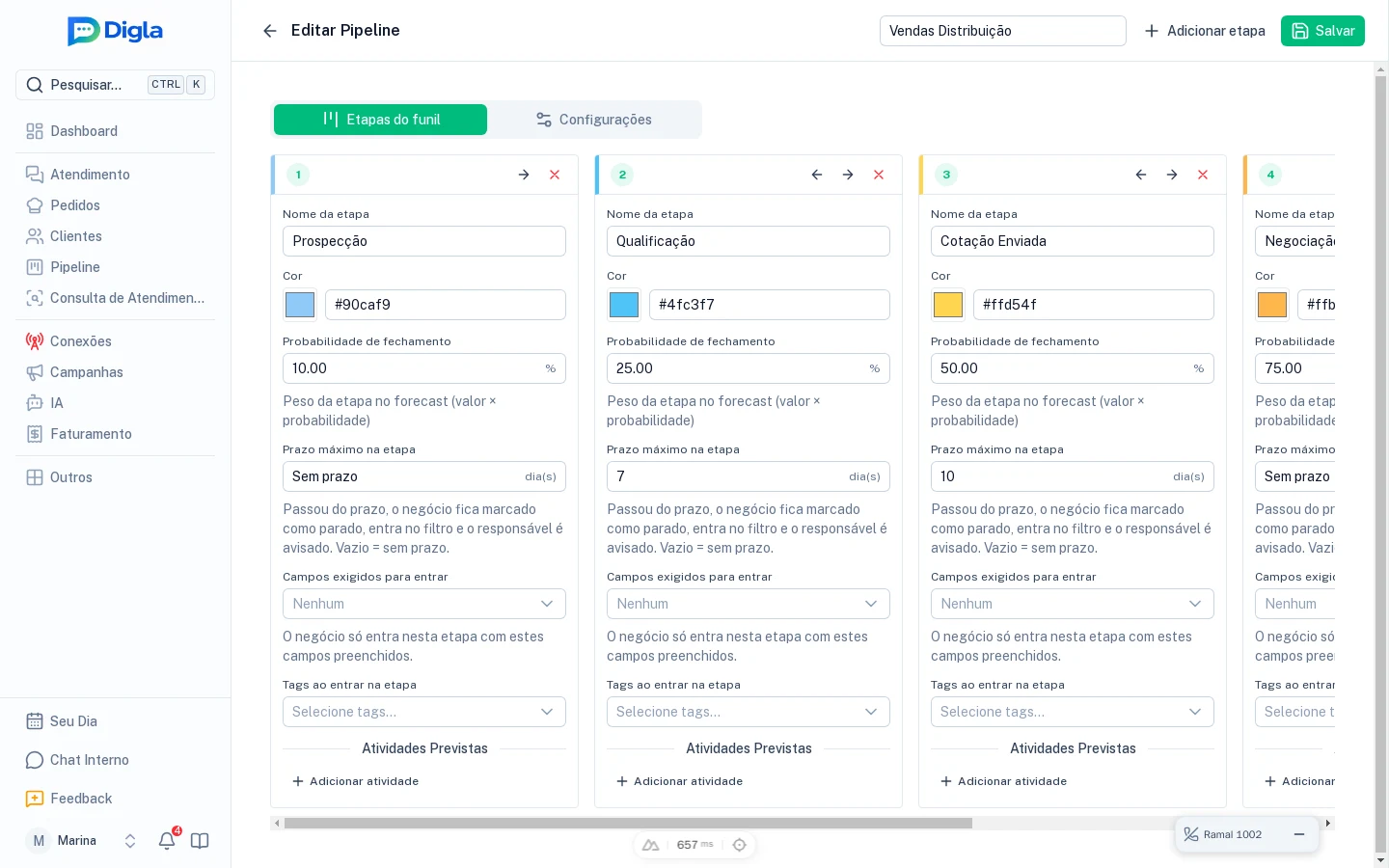Add an activity to the Cotação Enviada stage
The width and height of the screenshot is (1389, 868).
coord(1004,781)
